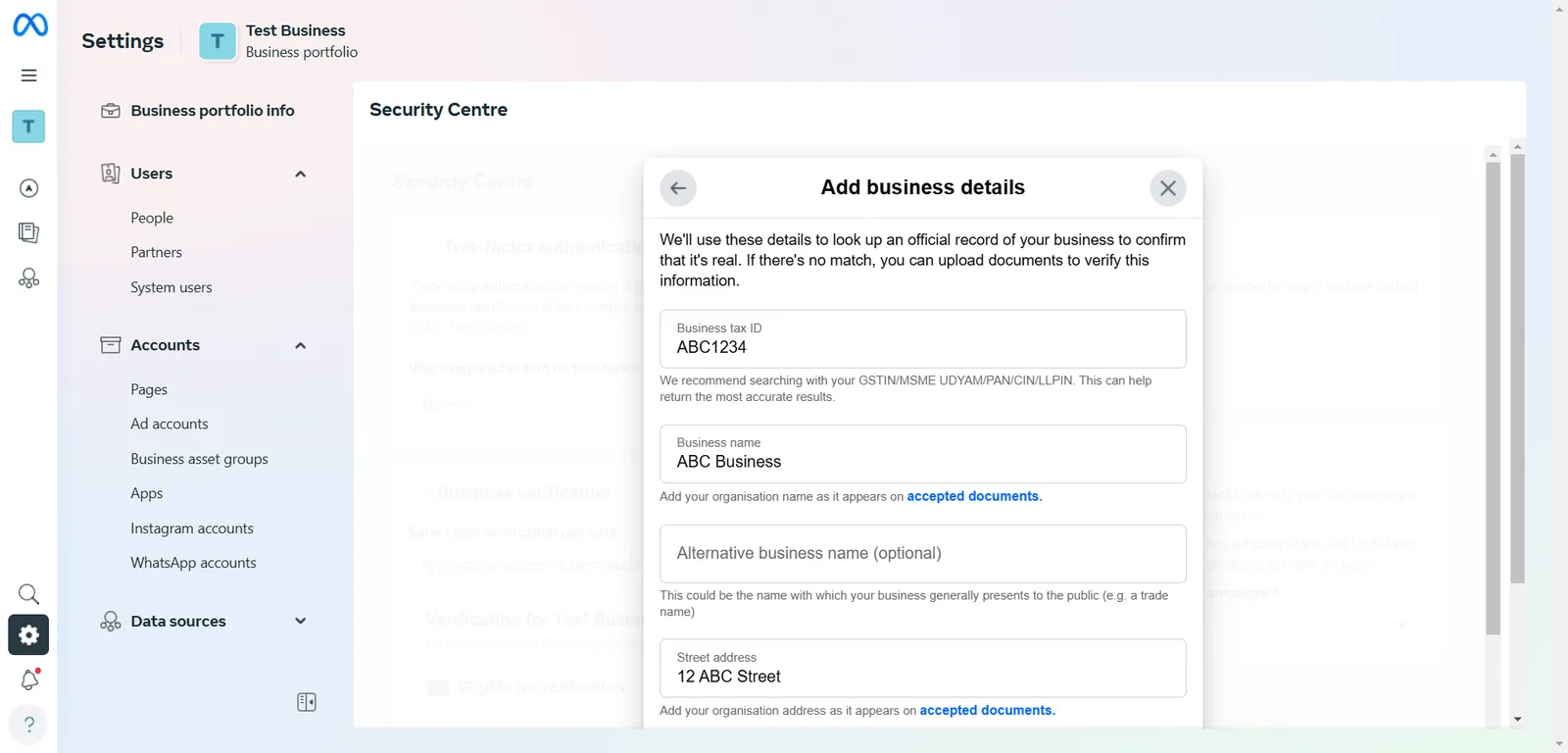Open the Apps menu item
The height and width of the screenshot is (753, 1568).
pos(147,493)
